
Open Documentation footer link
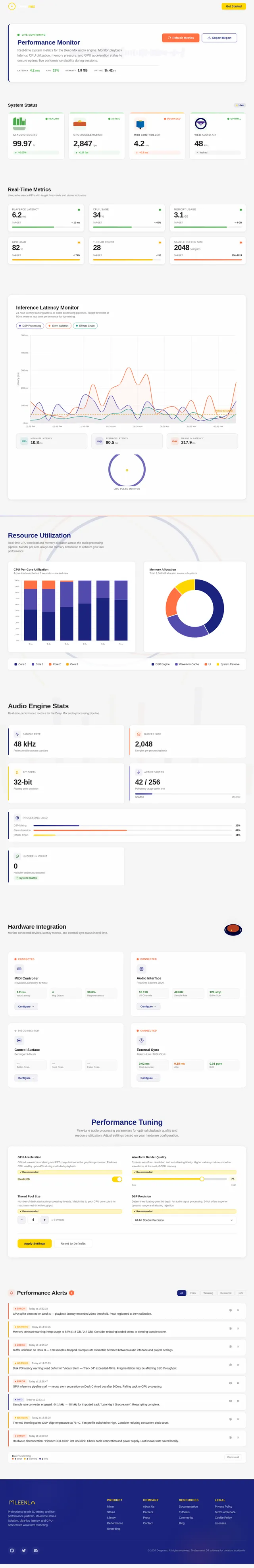(x=188, y=1507)
